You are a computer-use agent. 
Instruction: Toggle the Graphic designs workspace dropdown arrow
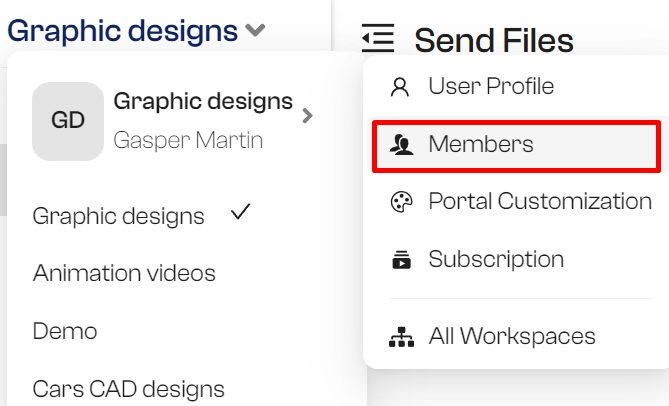coord(255,30)
